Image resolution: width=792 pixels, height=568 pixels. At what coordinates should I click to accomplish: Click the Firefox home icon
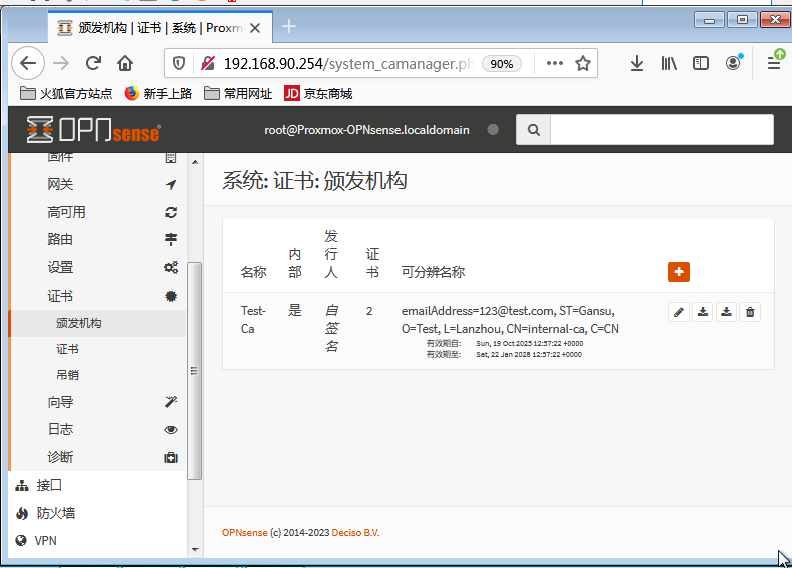click(x=125, y=63)
